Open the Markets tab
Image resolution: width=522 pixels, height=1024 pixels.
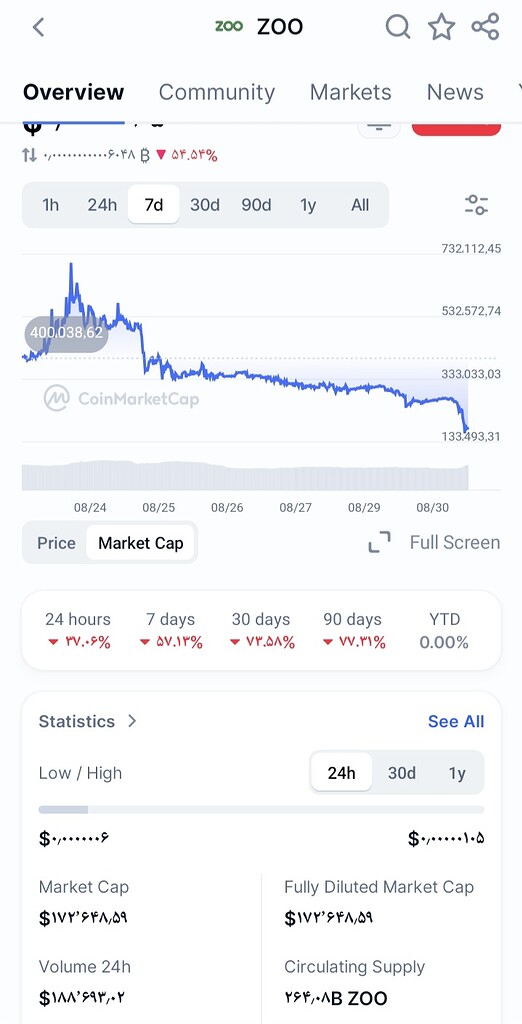click(x=350, y=92)
